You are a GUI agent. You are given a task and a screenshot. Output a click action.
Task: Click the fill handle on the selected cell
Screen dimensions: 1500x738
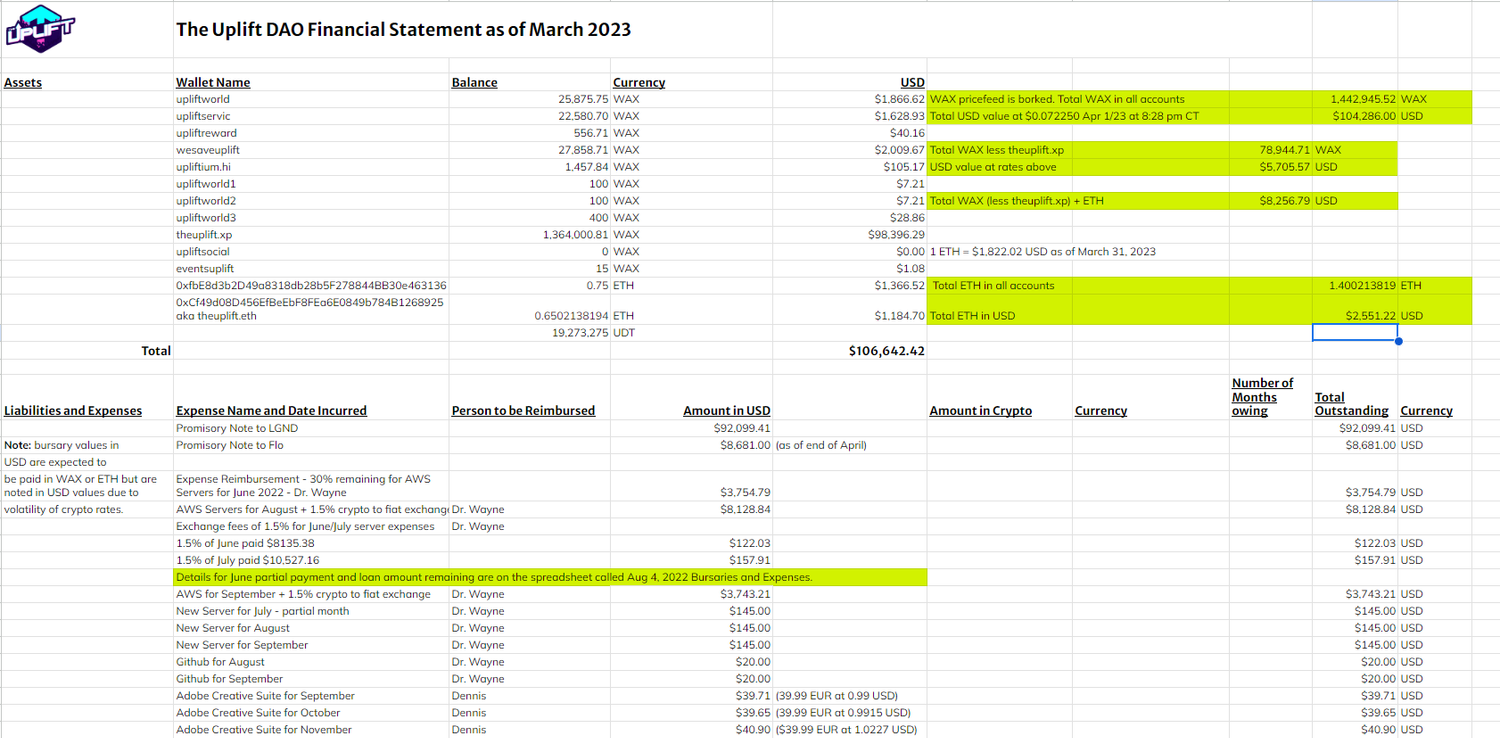tap(1398, 340)
